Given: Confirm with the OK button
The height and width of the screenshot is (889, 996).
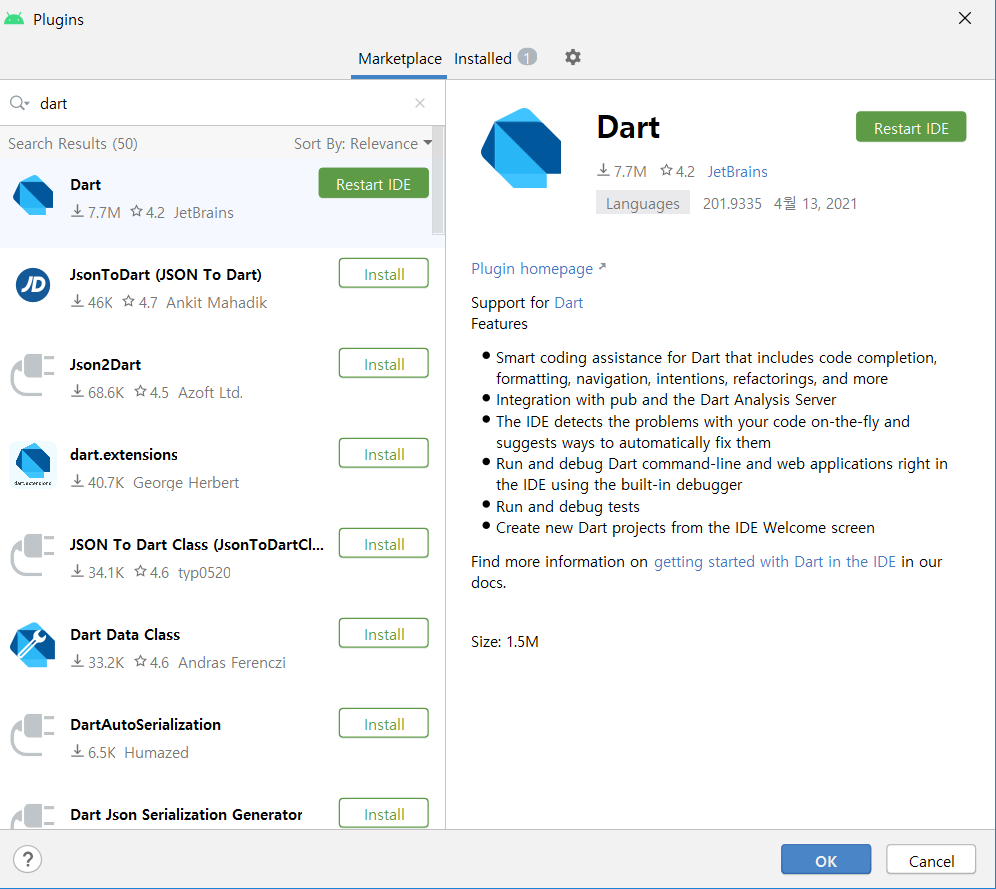Looking at the screenshot, I should pyautogui.click(x=826, y=860).
